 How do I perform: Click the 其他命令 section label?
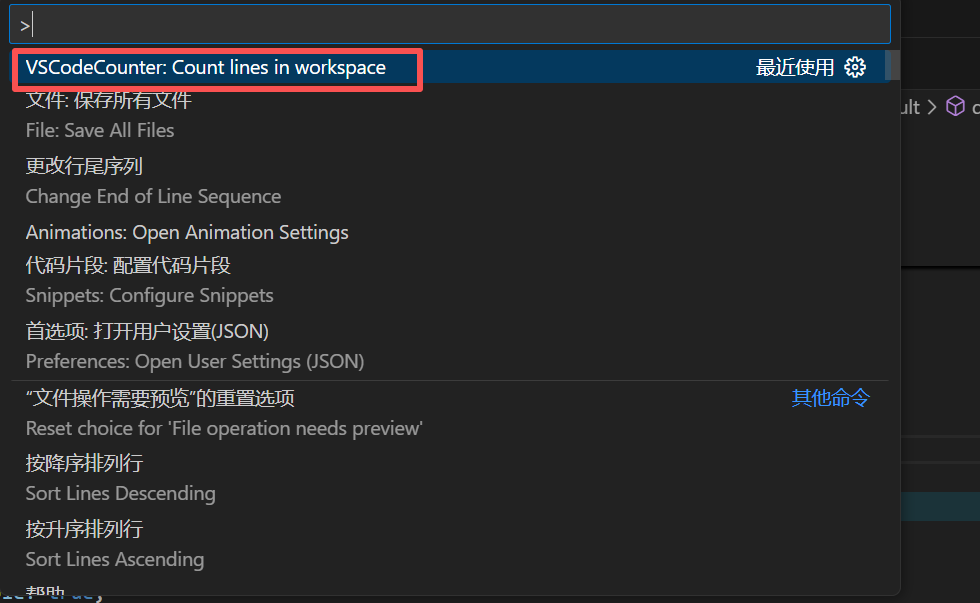click(831, 397)
